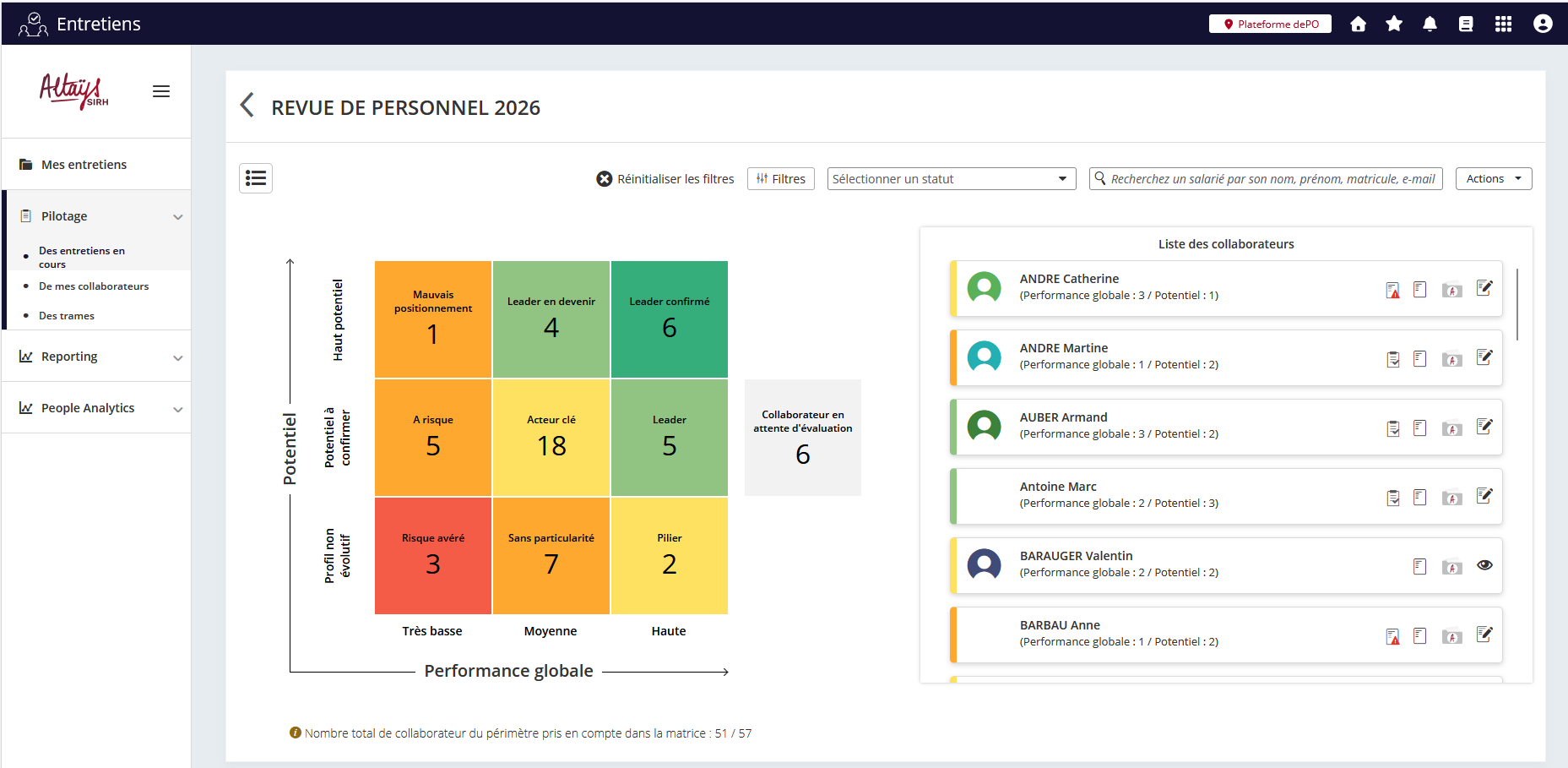Viewport: 1568px width, 768px height.
Task: View BARAUGER Valentin with the eye icon
Action: [1485, 565]
